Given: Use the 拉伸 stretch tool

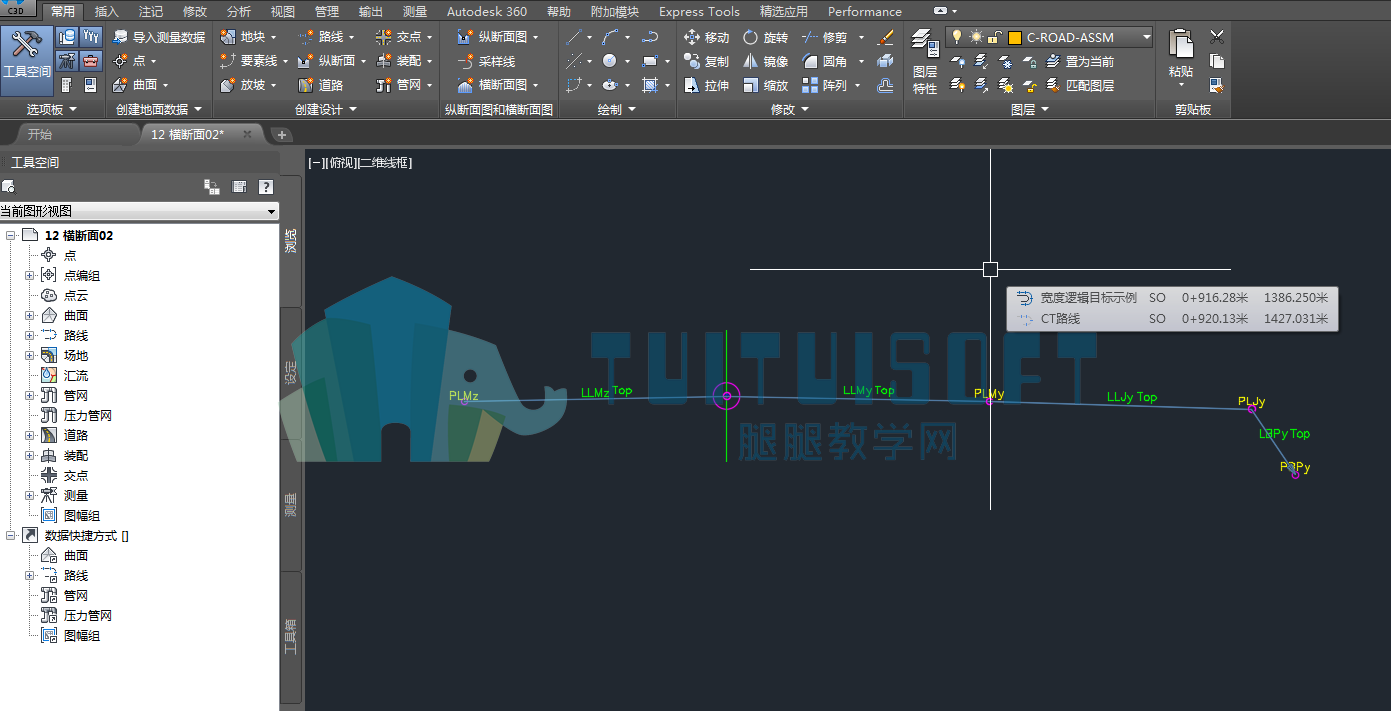Looking at the screenshot, I should pyautogui.click(x=707, y=85).
